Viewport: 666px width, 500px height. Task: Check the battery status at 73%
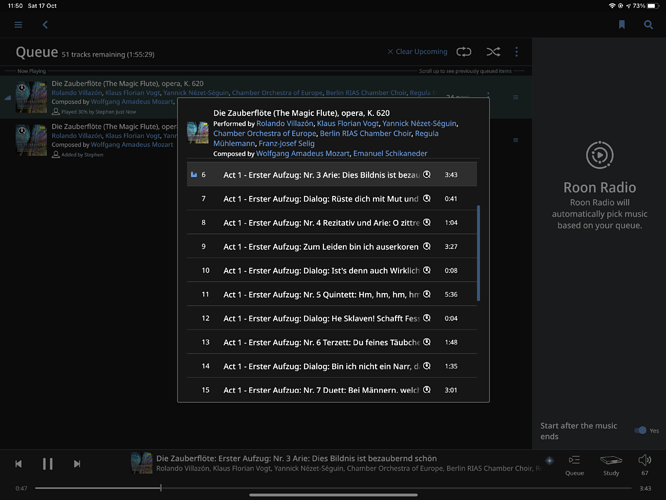coord(645,6)
